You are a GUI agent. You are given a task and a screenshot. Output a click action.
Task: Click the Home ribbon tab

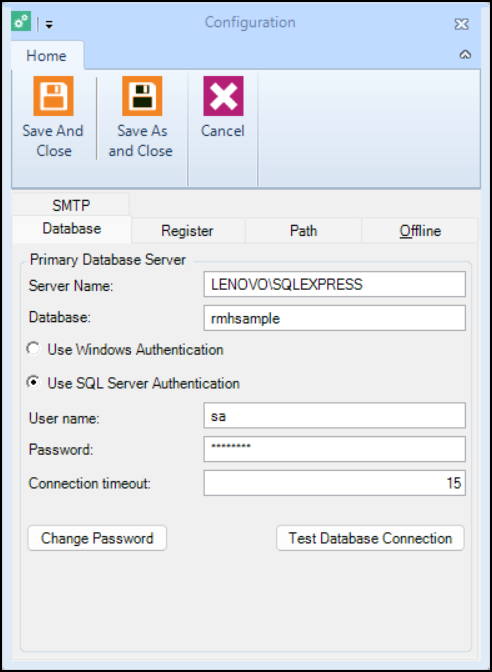point(47,56)
